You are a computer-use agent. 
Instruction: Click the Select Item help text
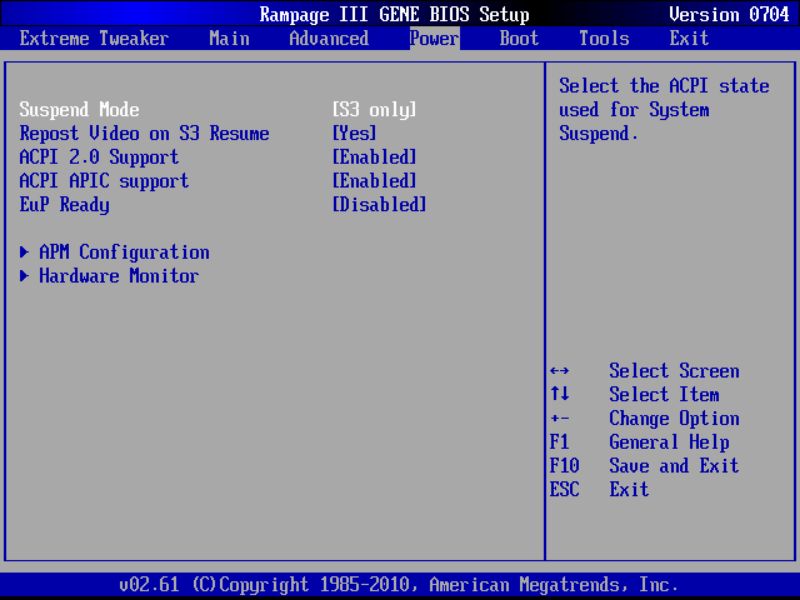point(664,394)
